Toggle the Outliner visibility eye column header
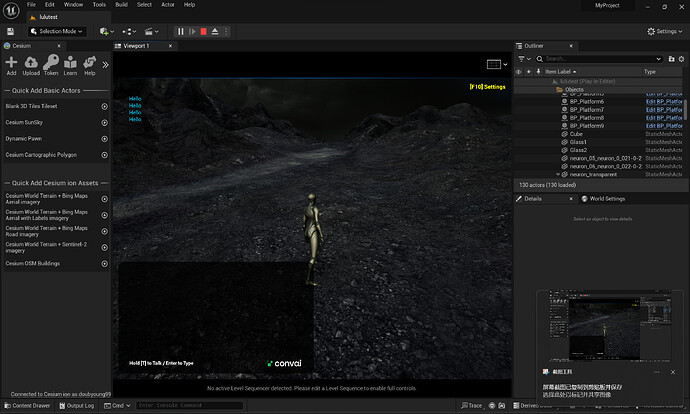This screenshot has height=414, width=690. 519,72
